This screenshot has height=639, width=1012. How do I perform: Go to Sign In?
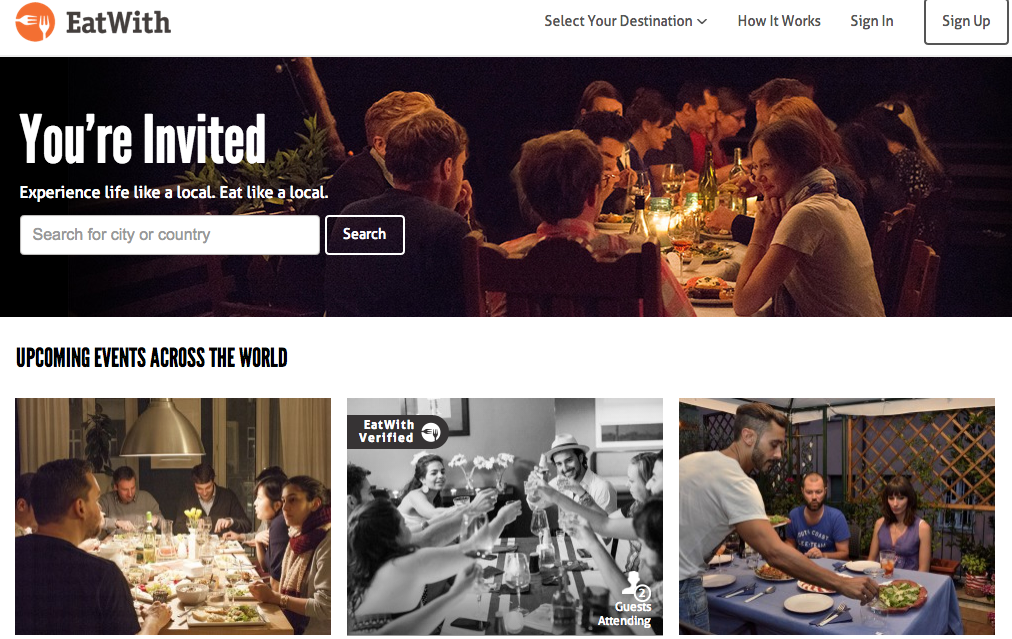(871, 21)
